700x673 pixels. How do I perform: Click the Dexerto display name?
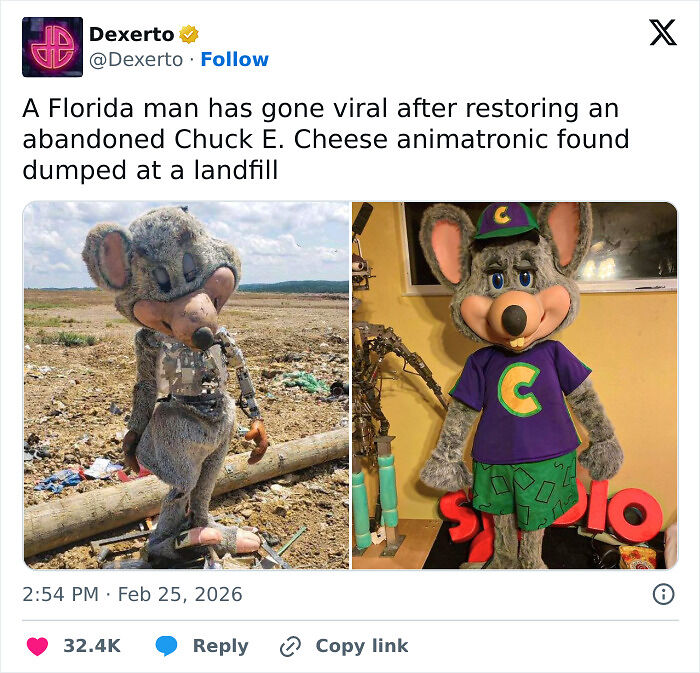(x=131, y=35)
